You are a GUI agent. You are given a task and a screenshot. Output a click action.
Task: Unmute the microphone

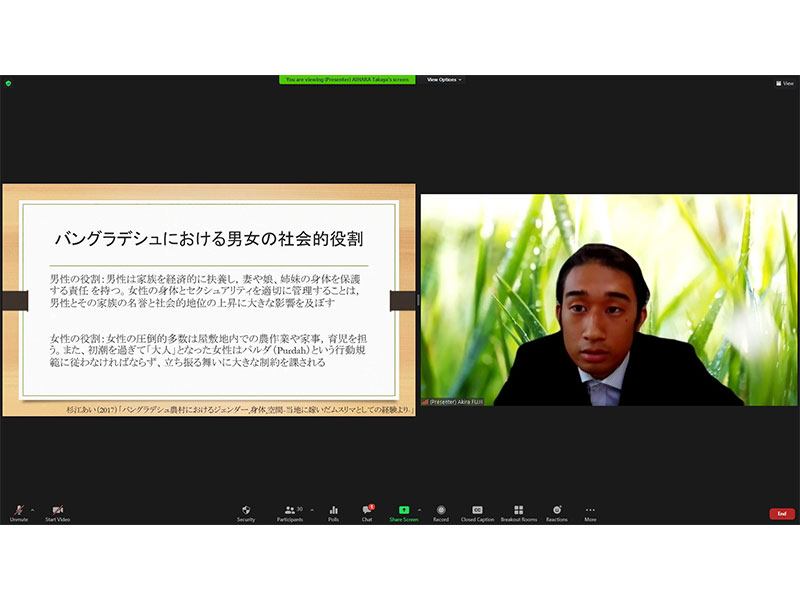pyautogui.click(x=19, y=512)
